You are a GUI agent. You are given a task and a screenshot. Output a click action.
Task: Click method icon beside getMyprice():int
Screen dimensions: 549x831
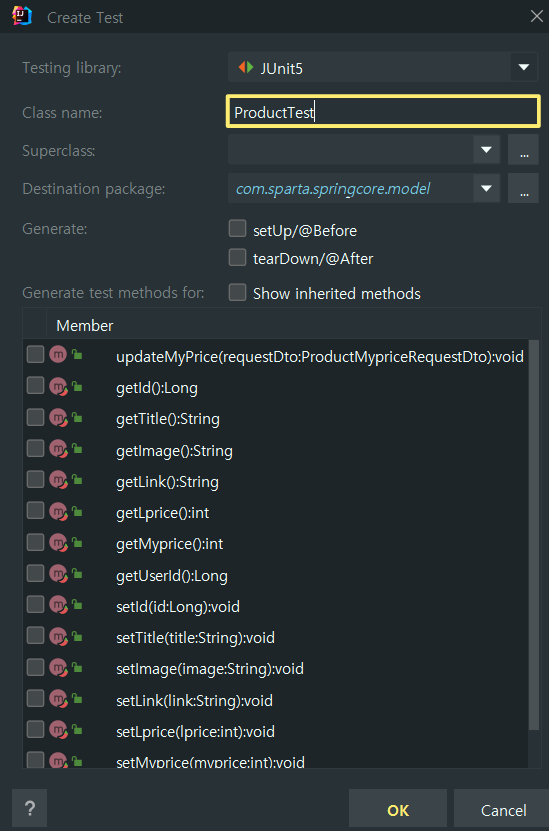tap(58, 543)
